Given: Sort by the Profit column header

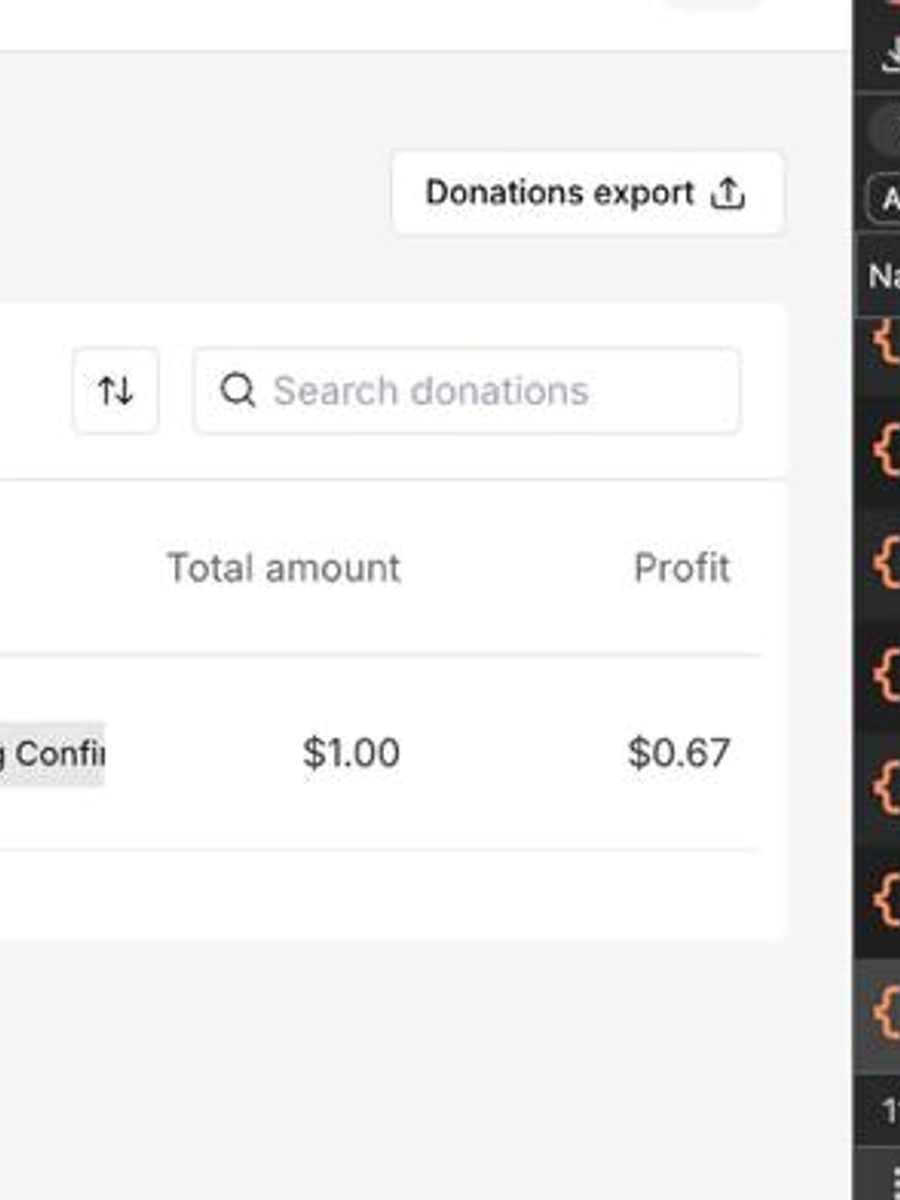Looking at the screenshot, I should [x=681, y=568].
